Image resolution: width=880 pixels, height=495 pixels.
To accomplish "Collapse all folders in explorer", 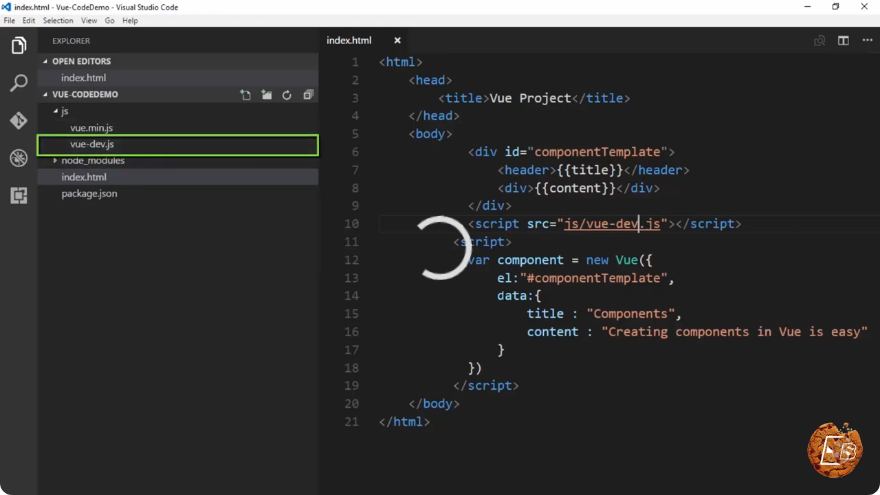I will [308, 95].
